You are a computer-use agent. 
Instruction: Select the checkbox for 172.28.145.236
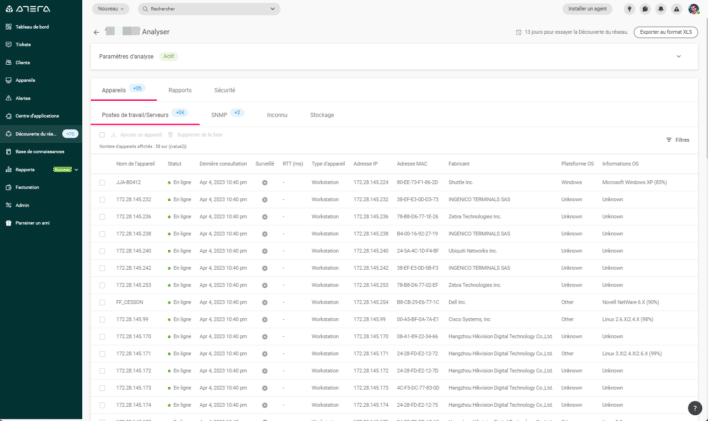click(102, 216)
